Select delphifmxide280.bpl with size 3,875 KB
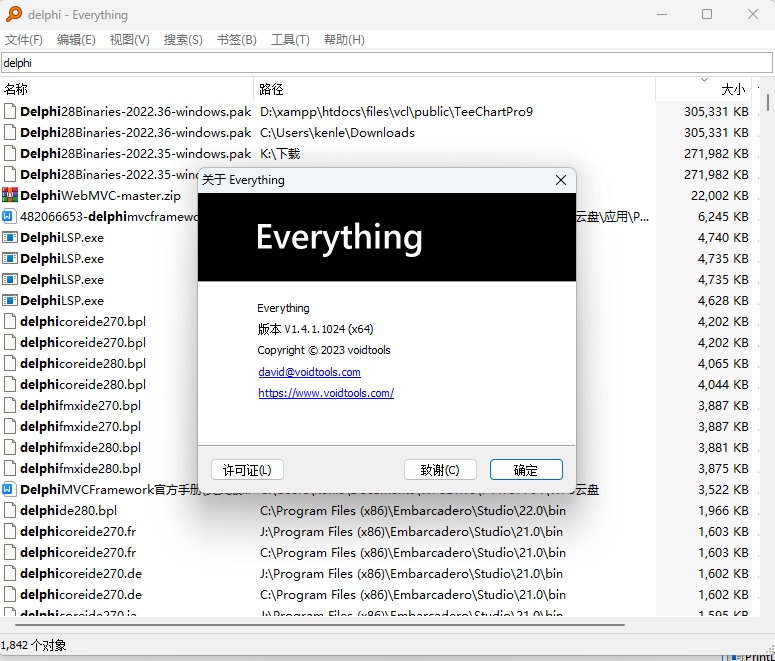This screenshot has height=661, width=775. pyautogui.click(x=81, y=468)
